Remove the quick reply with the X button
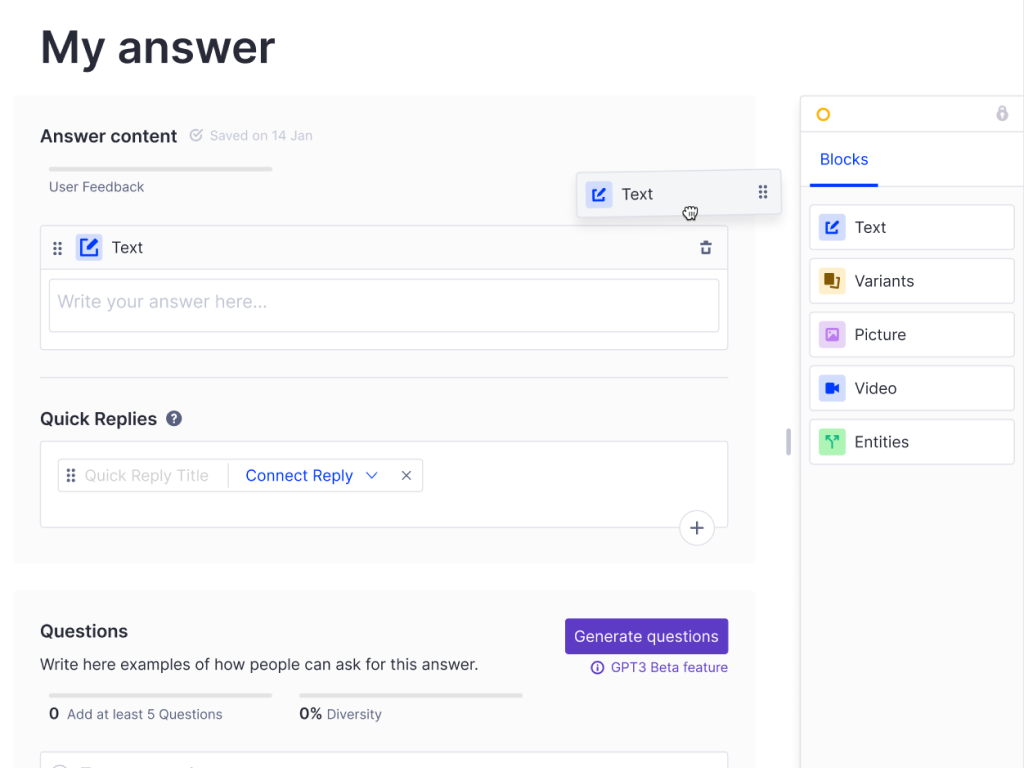 (406, 476)
